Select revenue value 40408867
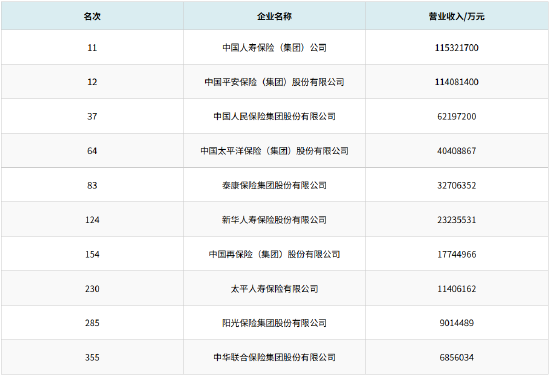This screenshot has width=550, height=376. pos(457,150)
